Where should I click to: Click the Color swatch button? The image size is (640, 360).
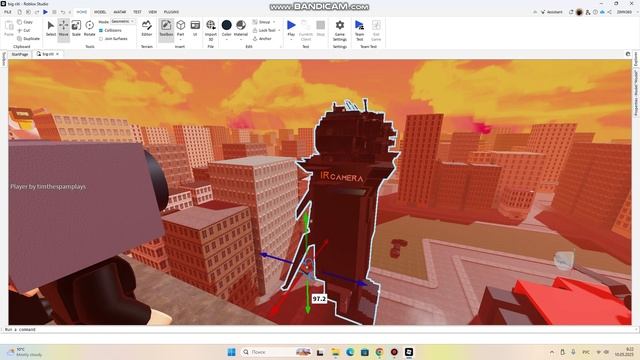(x=227, y=25)
